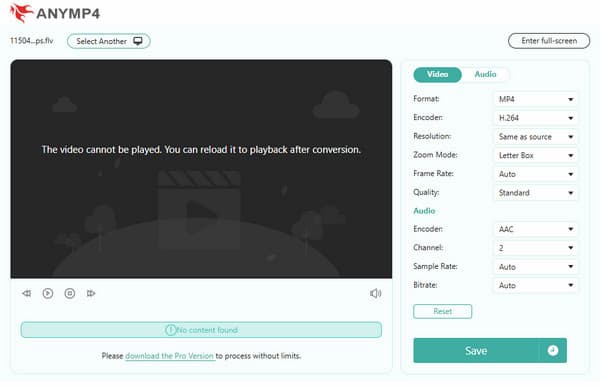Switch to the Video tab
600x387 pixels.
pyautogui.click(x=437, y=74)
